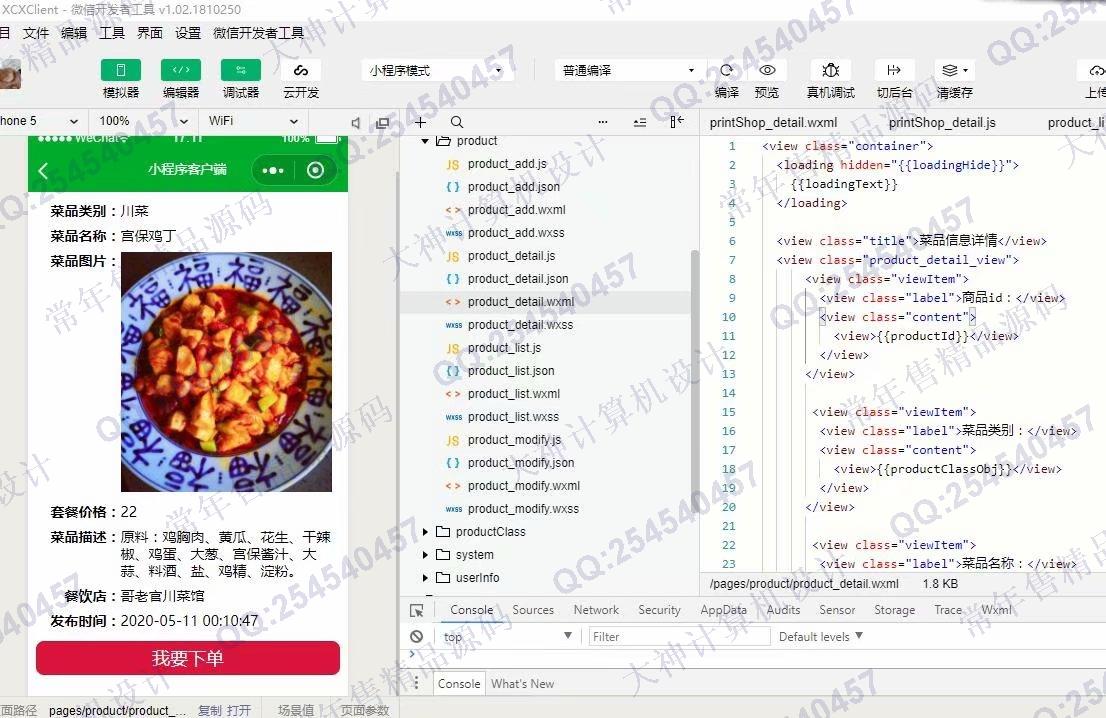Open the 文件 menu
Viewport: 1106px width, 718px height.
[x=35, y=33]
